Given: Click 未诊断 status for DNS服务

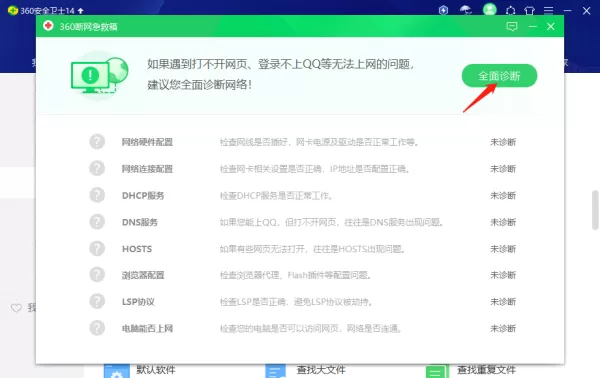Looking at the screenshot, I should pyautogui.click(x=503, y=222).
